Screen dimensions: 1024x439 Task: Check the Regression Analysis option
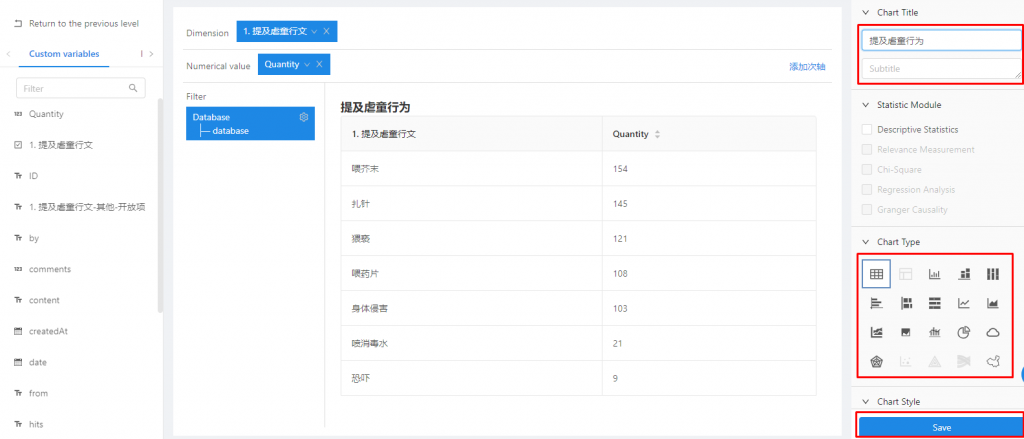[x=867, y=189]
